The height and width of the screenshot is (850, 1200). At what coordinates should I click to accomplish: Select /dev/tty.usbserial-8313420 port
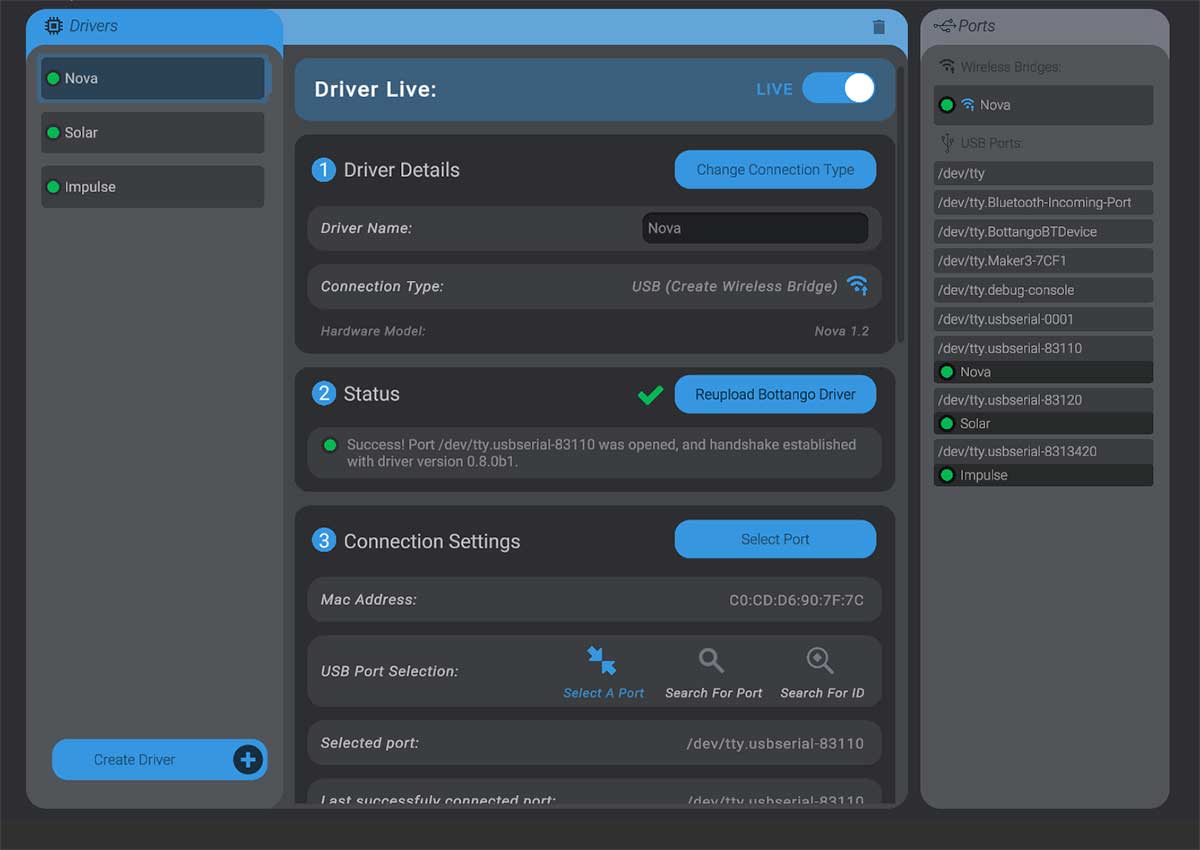coord(1043,452)
